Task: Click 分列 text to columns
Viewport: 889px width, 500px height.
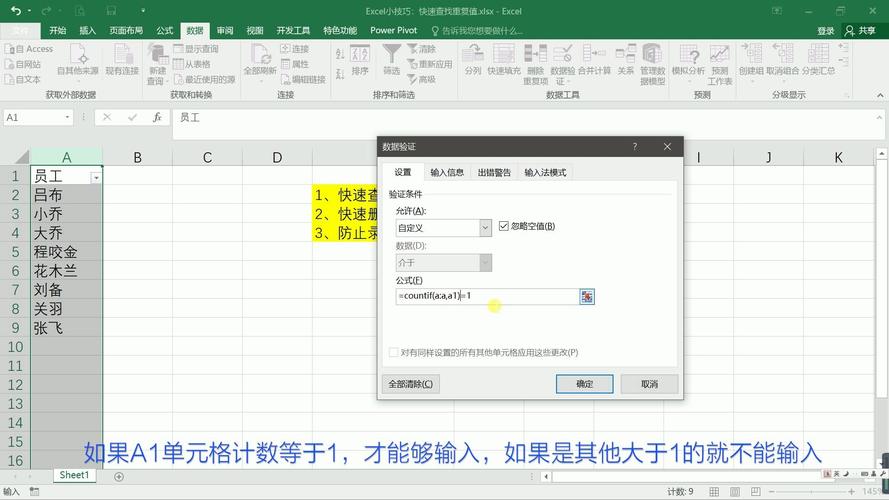Action: pos(473,60)
